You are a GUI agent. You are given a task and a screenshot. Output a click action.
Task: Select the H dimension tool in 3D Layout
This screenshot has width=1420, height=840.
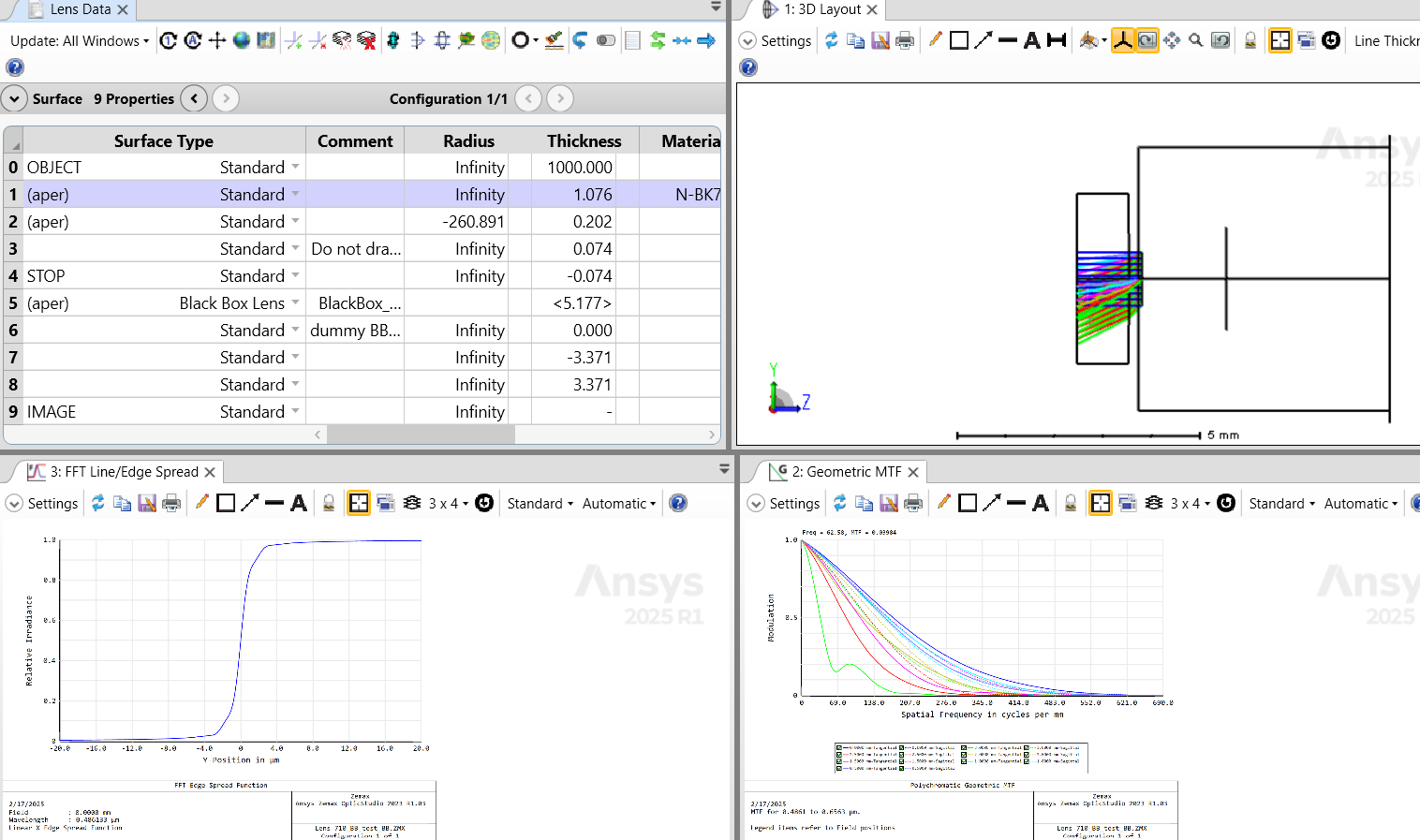pyautogui.click(x=1057, y=40)
